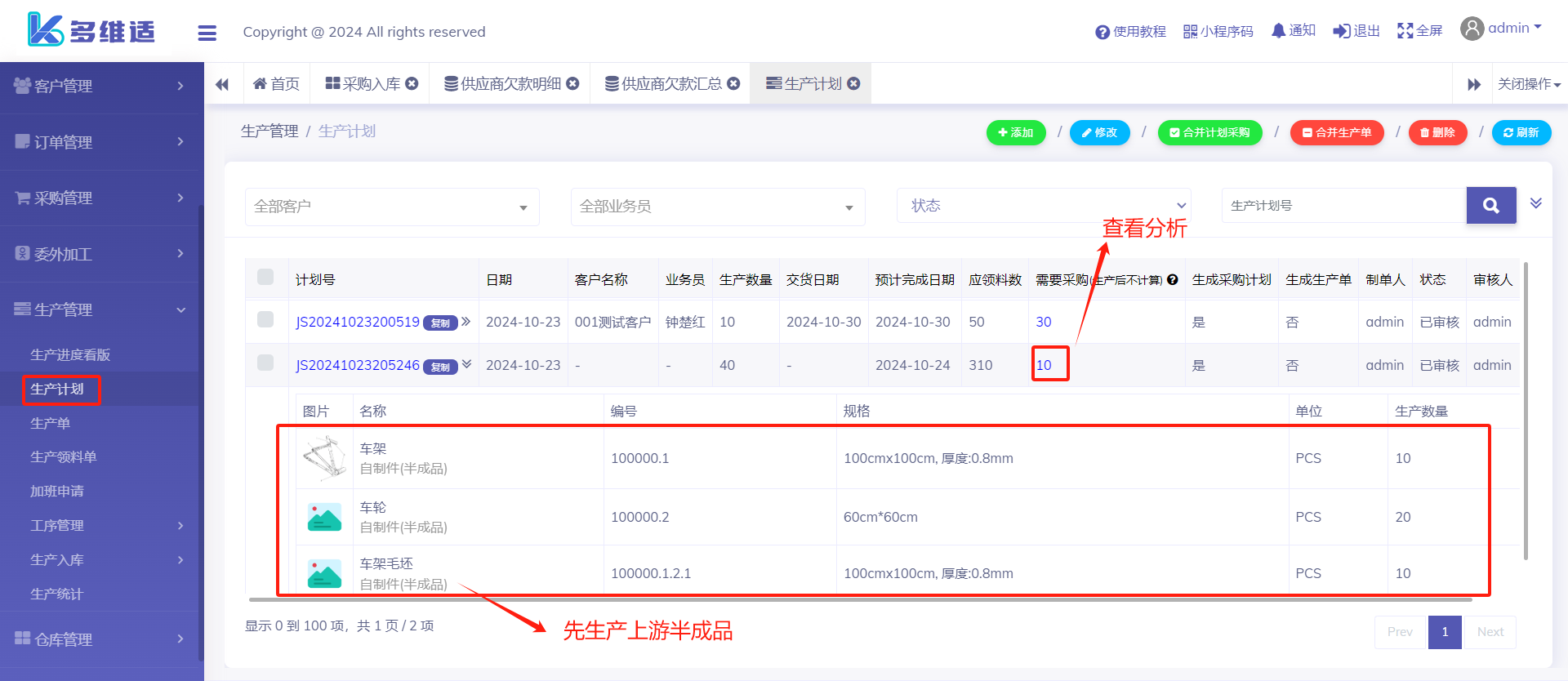This screenshot has height=681, width=1568.
Task: Toggle the select-all checkbox in table header
Action: [x=265, y=277]
